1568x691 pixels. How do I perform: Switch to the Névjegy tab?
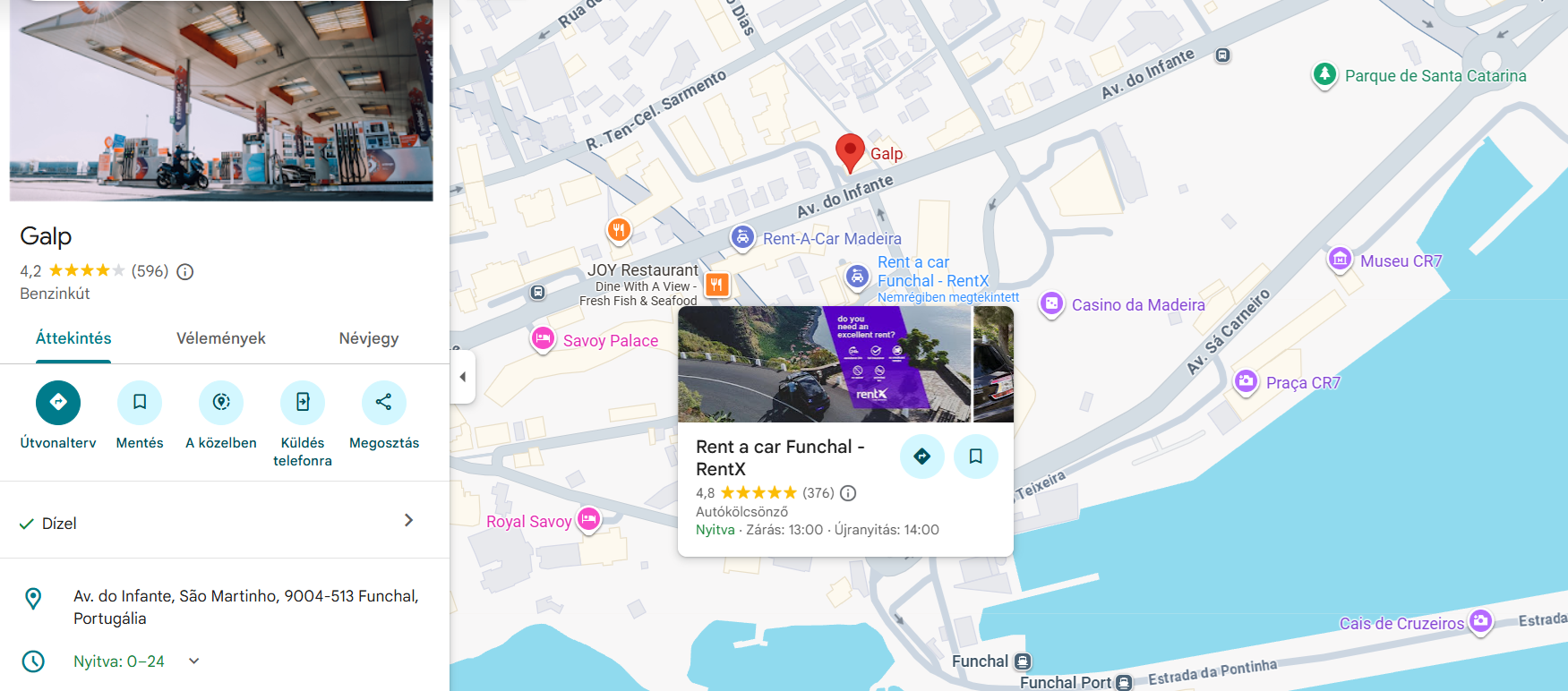[369, 338]
